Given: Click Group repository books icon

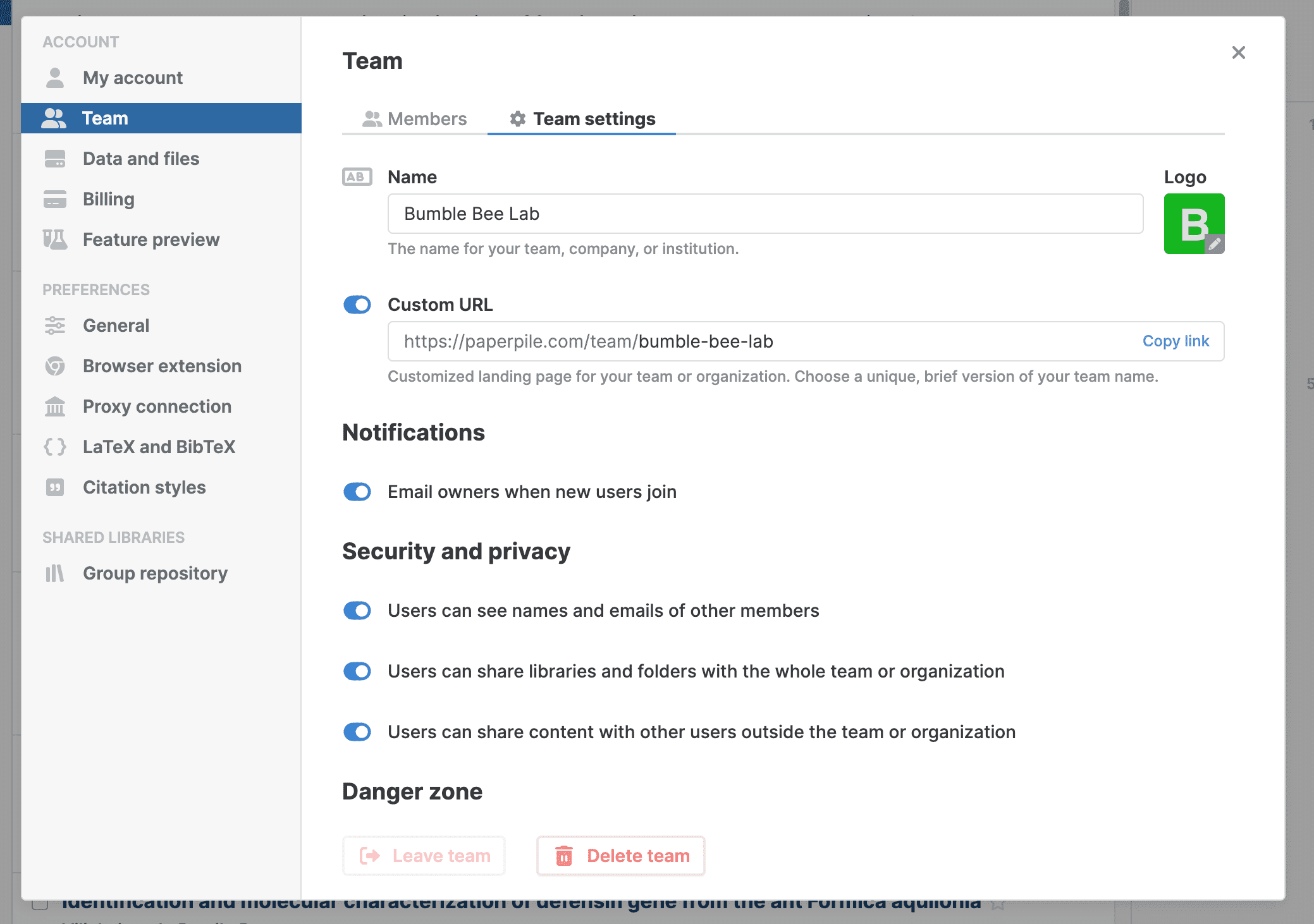Looking at the screenshot, I should coord(55,573).
